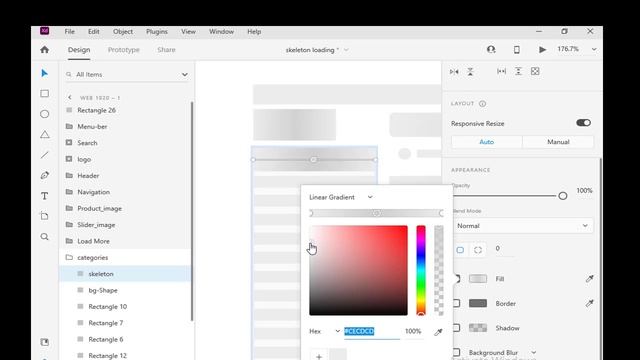Click the hue spectrum slider
This screenshot has height=360, width=640.
pos(421,270)
